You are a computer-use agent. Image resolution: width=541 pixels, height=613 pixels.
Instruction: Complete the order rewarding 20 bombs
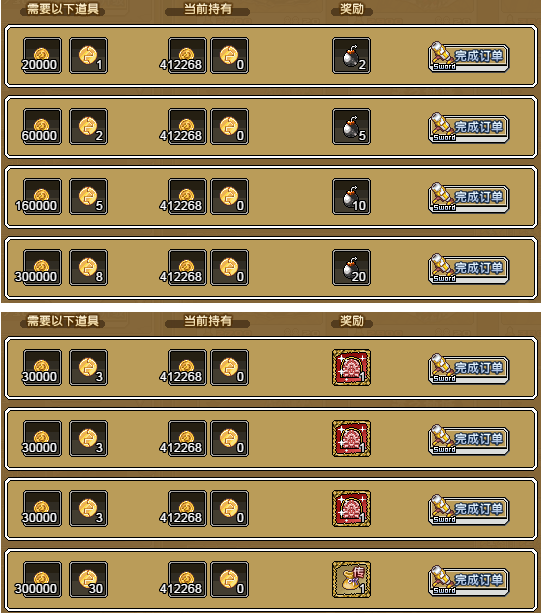[468, 269]
